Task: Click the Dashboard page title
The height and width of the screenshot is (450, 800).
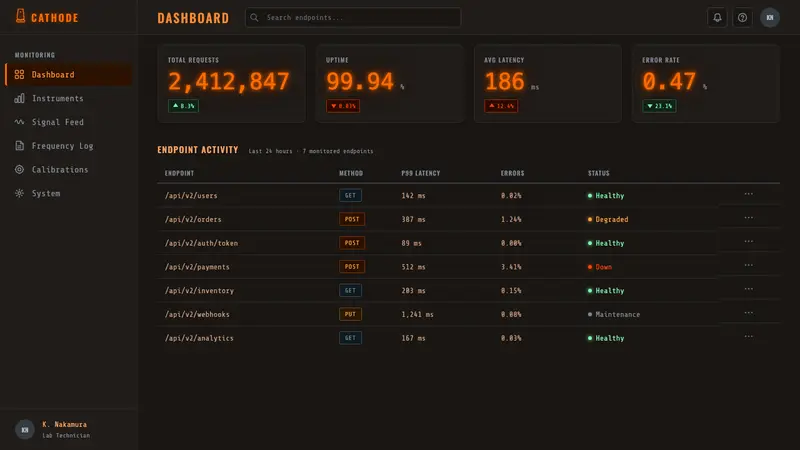Action: [x=193, y=18]
